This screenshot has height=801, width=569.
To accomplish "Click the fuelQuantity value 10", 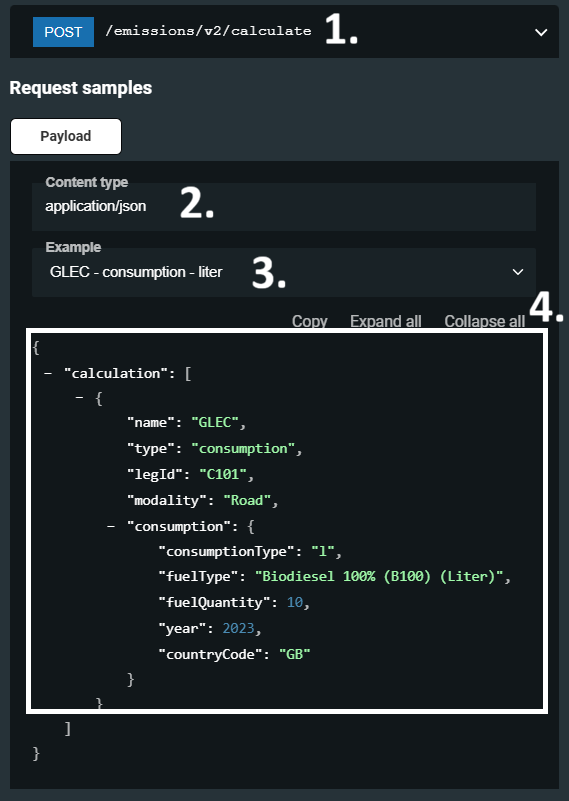I will (295, 602).
